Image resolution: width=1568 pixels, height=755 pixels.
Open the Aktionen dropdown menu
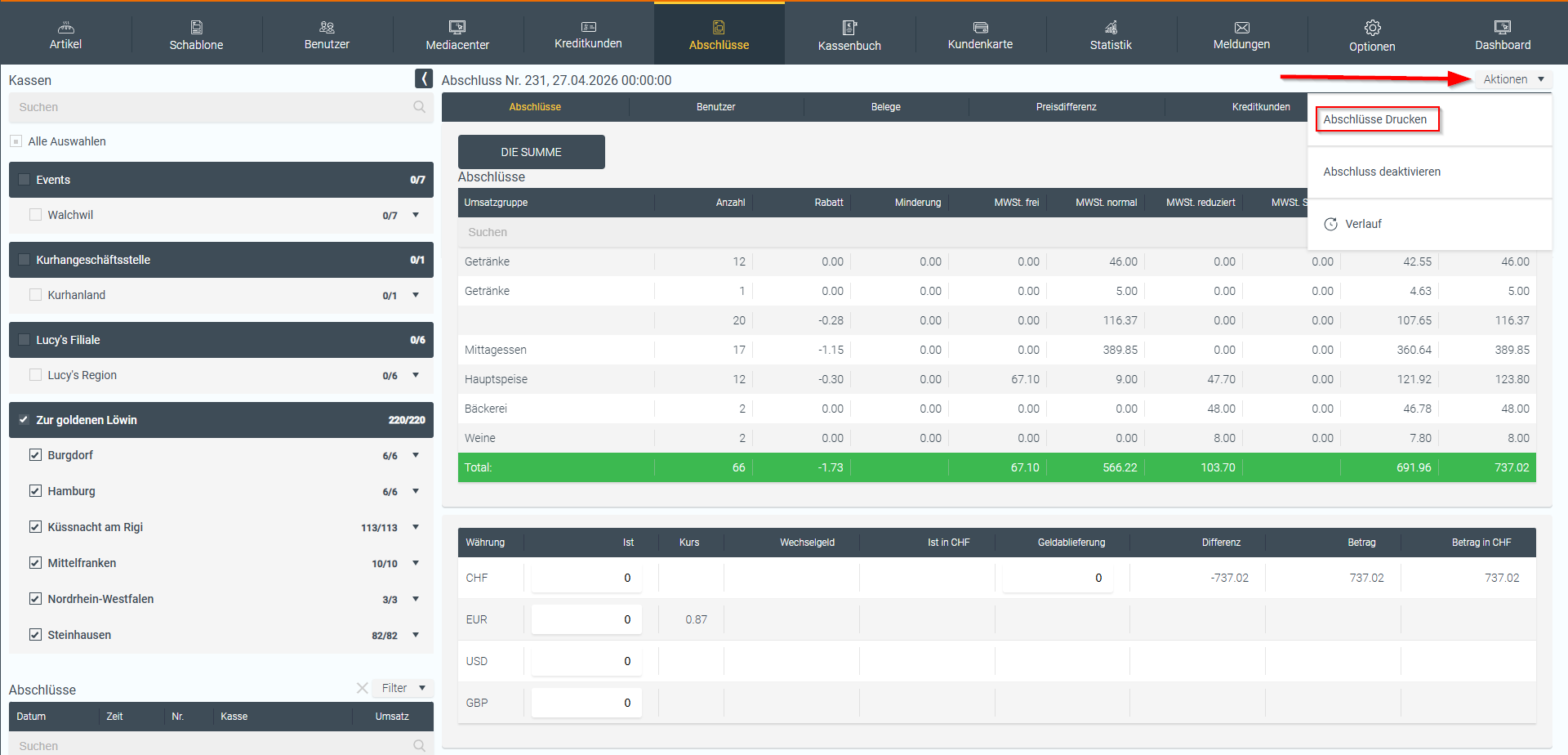[x=1513, y=79]
